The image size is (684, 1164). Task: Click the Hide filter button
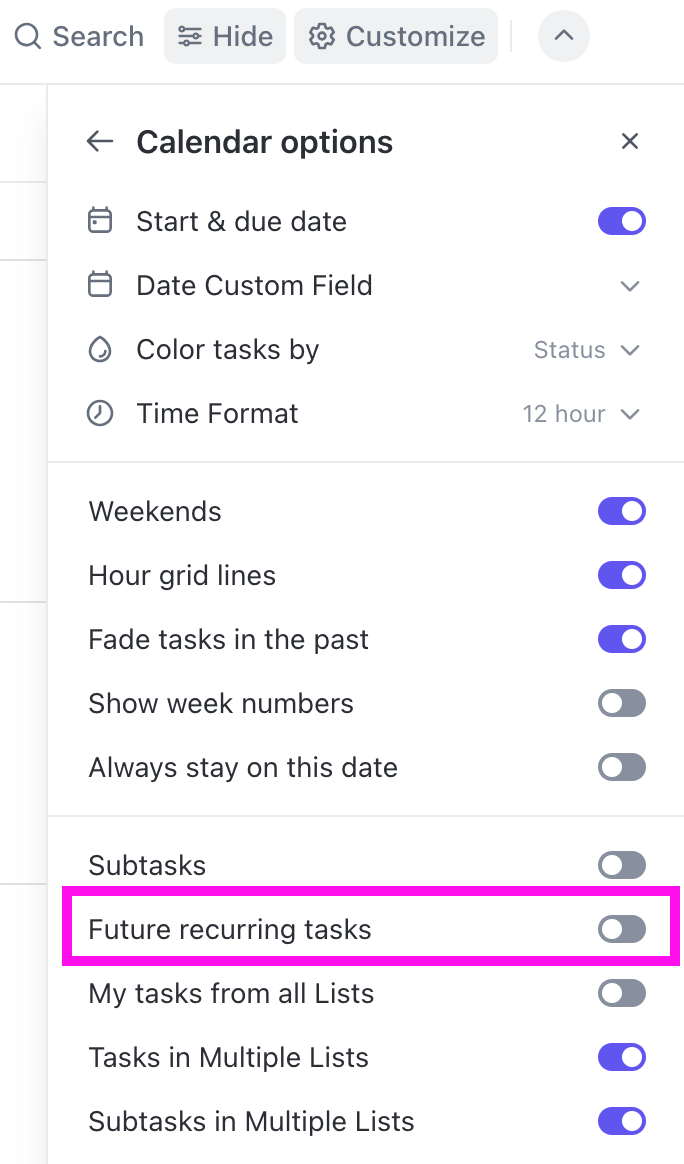(x=225, y=36)
